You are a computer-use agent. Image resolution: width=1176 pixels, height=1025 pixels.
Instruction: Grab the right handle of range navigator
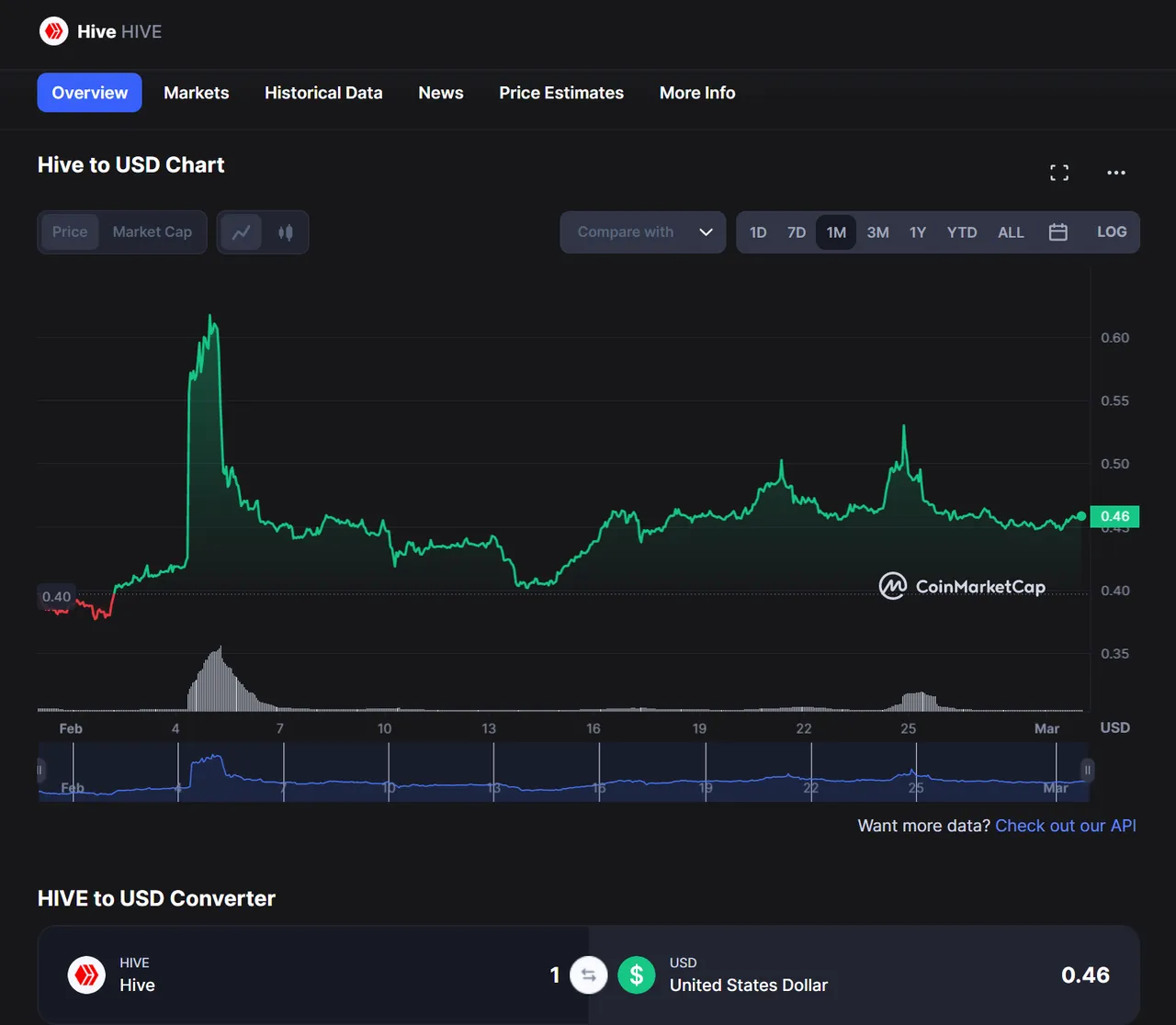click(x=1088, y=770)
